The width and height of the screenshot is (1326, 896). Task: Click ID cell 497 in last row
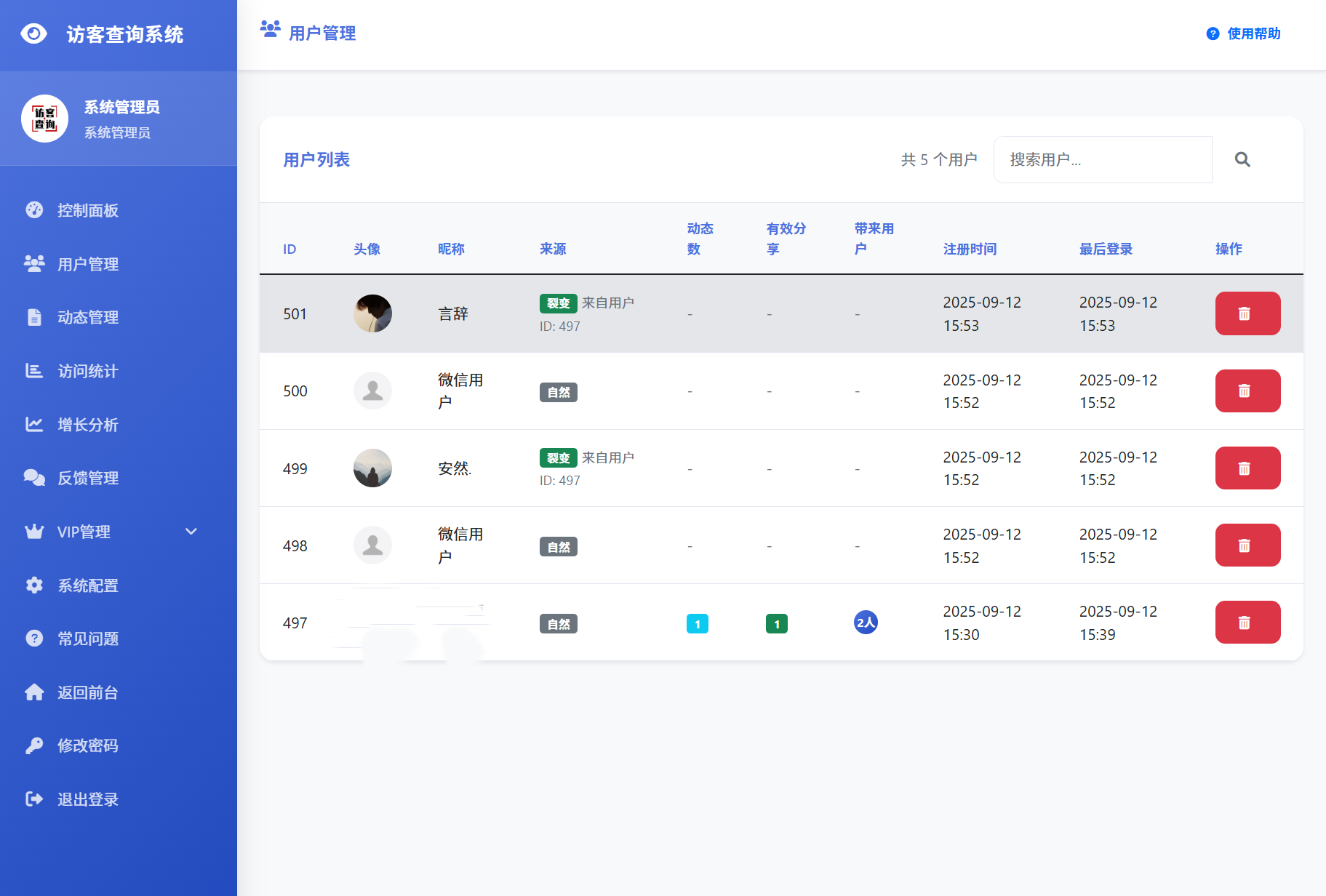click(295, 623)
